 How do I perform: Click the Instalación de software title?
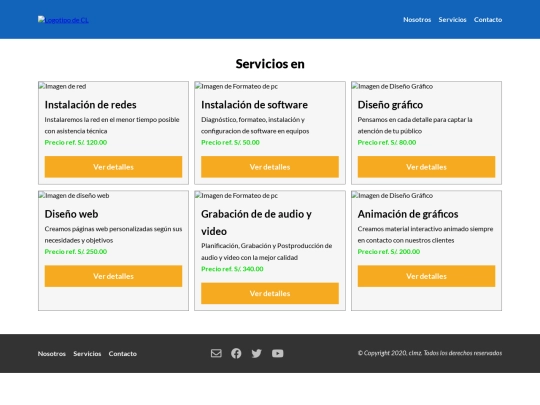255,105
